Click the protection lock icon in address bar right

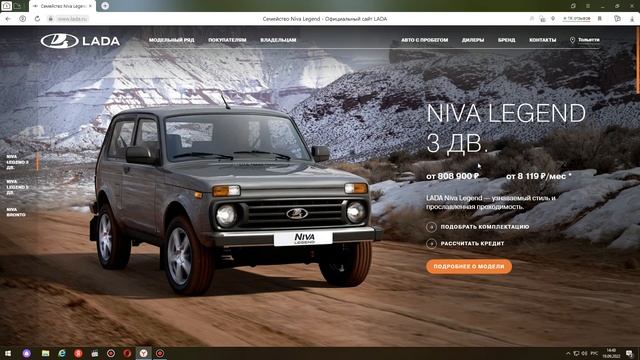(542, 19)
